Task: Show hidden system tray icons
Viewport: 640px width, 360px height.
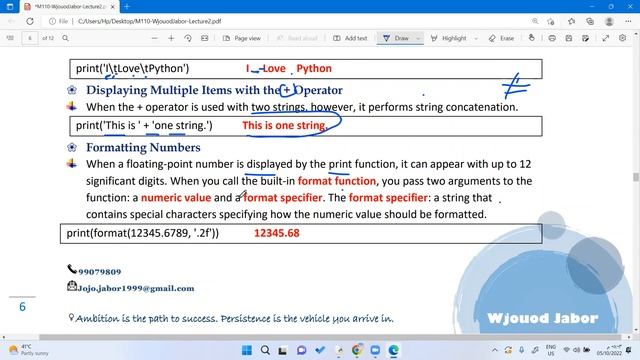Action: (x=495, y=350)
